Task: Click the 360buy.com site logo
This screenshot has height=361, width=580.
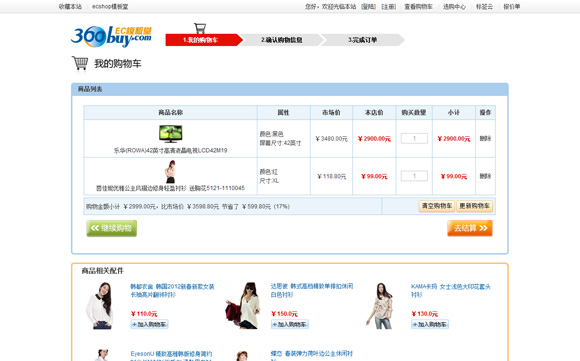Action: click(x=111, y=36)
